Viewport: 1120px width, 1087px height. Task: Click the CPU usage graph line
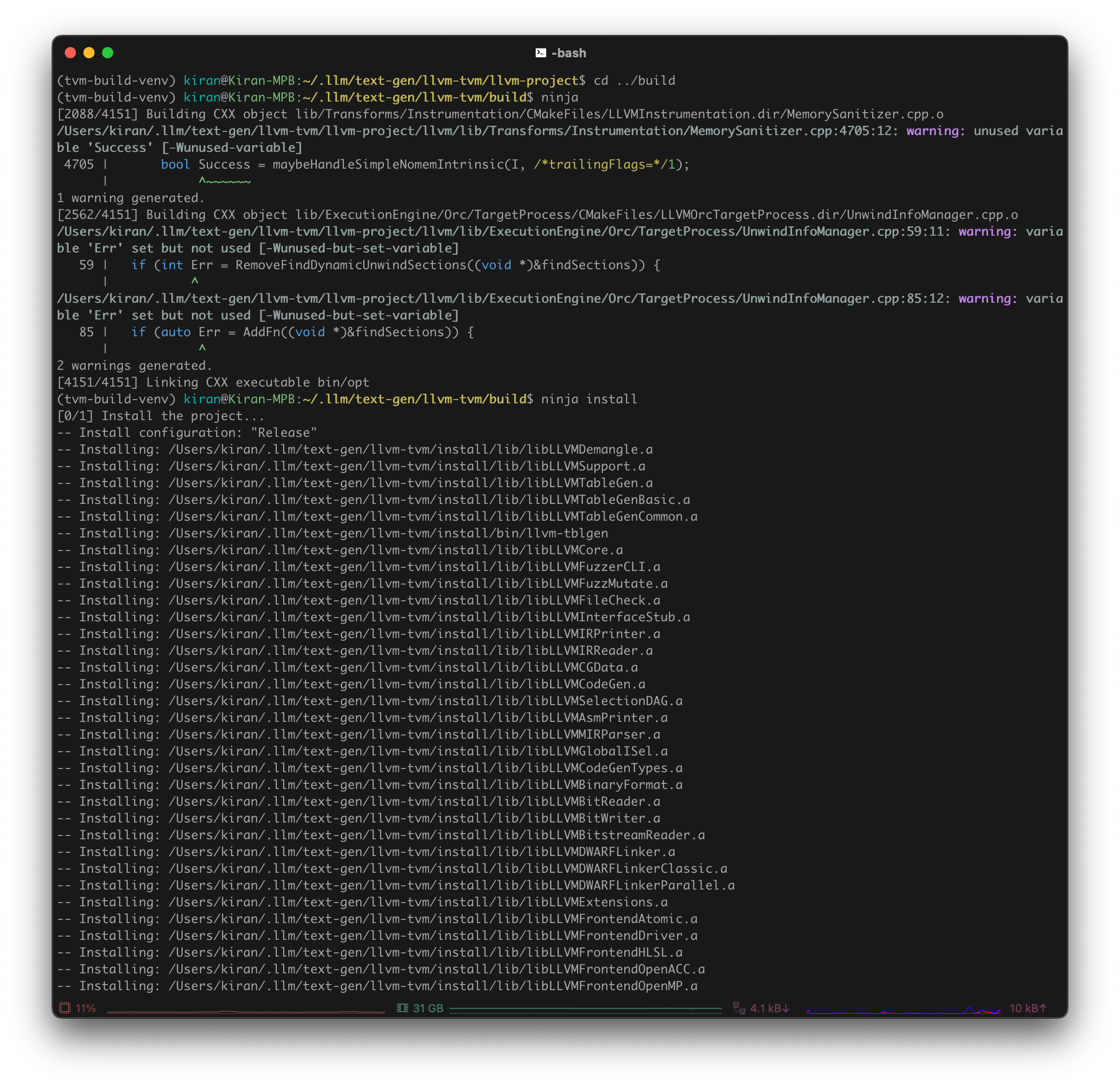(x=246, y=1012)
